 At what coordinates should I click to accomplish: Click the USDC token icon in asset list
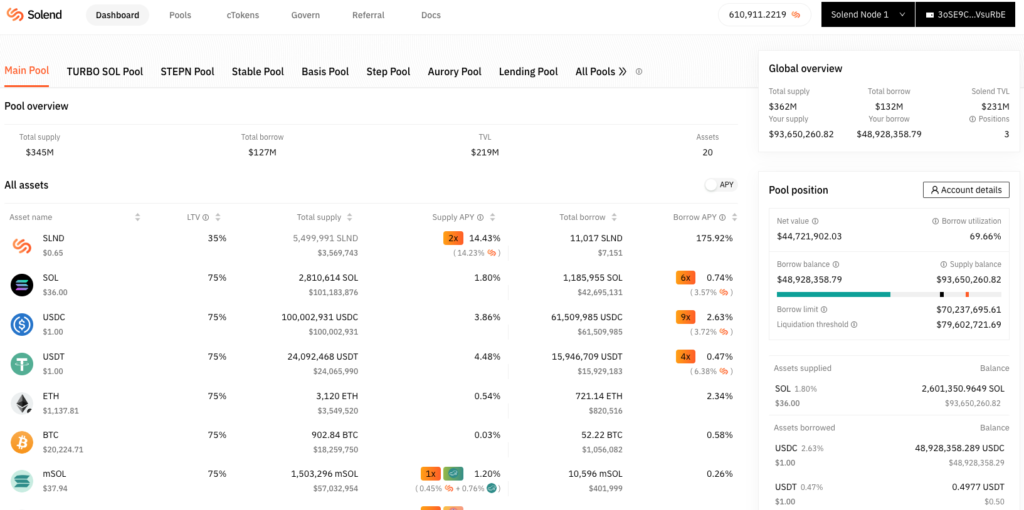click(22, 325)
